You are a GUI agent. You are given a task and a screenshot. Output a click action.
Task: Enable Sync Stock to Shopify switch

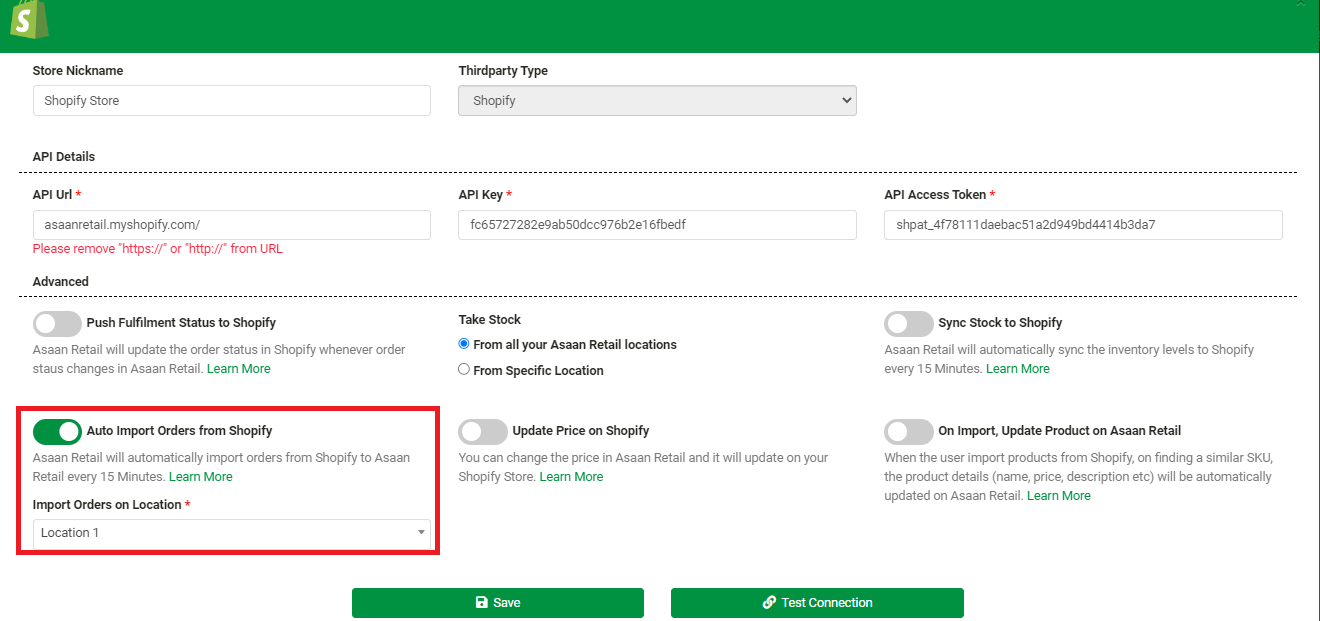[x=909, y=323]
